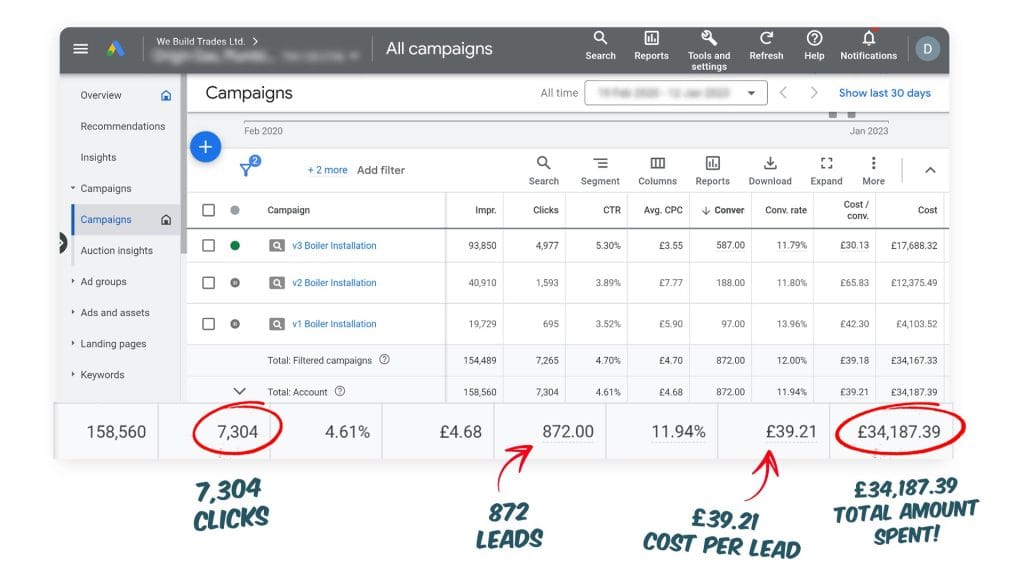Viewport: 1024px width, 587px height.
Task: Click the blue plus new campaign button
Action: pos(205,147)
